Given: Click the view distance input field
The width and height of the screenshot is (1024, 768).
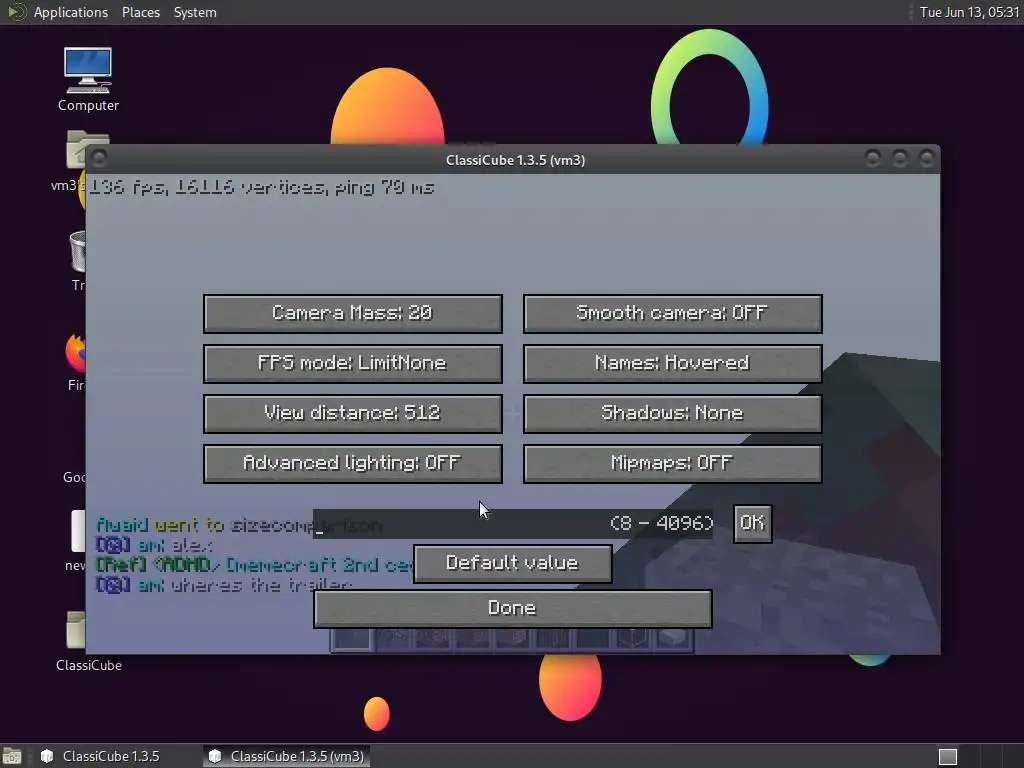Looking at the screenshot, I should pyautogui.click(x=513, y=524).
